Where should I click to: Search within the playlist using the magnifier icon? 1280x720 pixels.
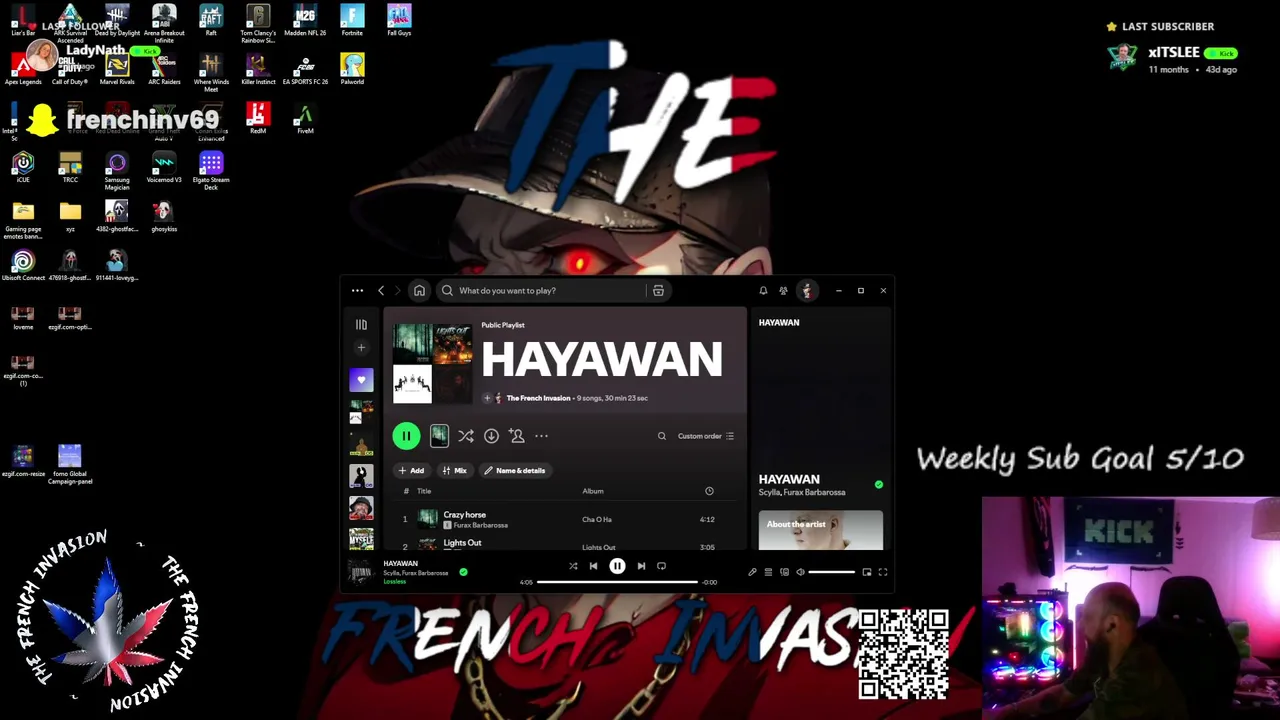(661, 436)
